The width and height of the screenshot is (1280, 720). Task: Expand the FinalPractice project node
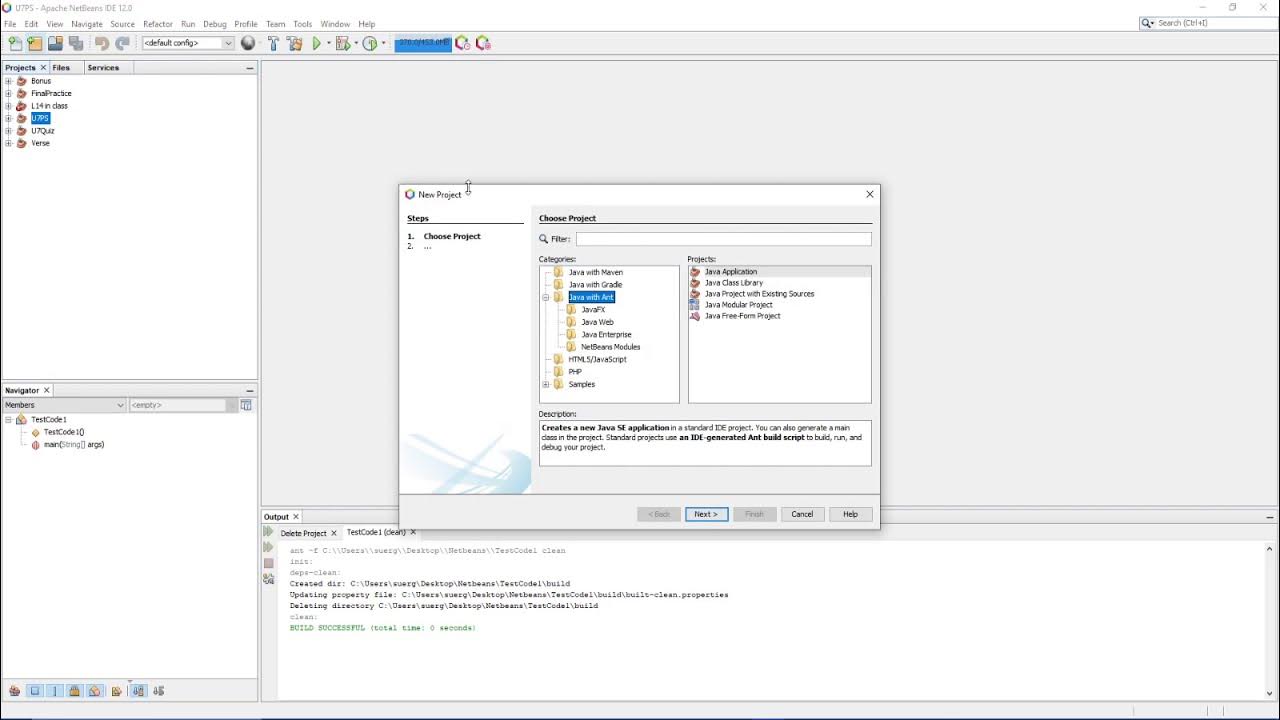pyautogui.click(x=8, y=93)
